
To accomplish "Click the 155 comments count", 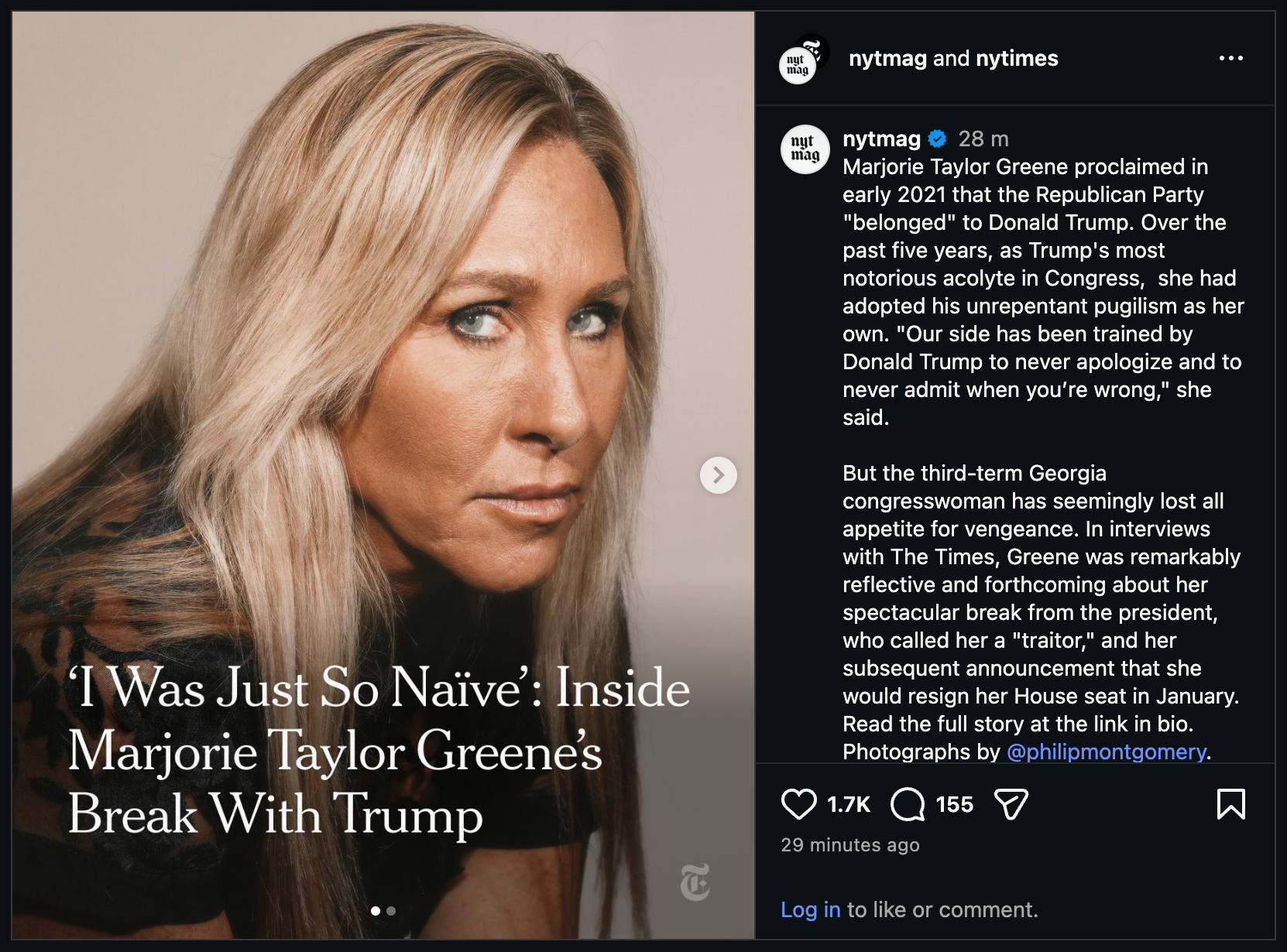I will pyautogui.click(x=954, y=804).
